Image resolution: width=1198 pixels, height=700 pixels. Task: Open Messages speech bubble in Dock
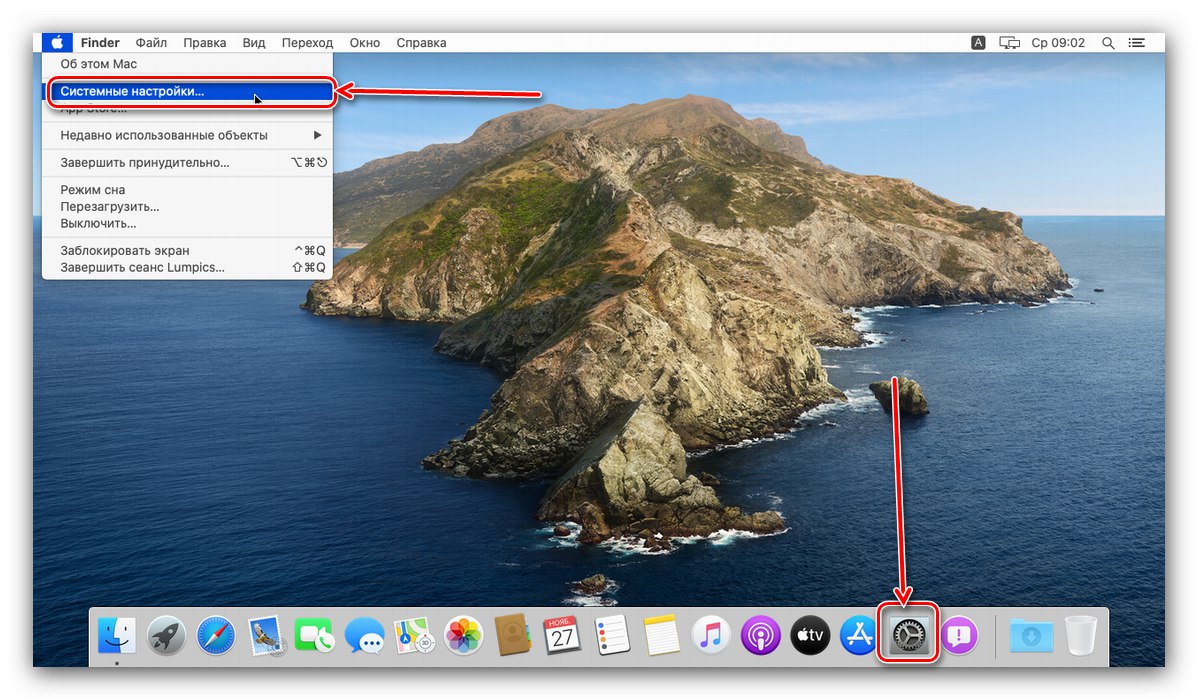364,635
